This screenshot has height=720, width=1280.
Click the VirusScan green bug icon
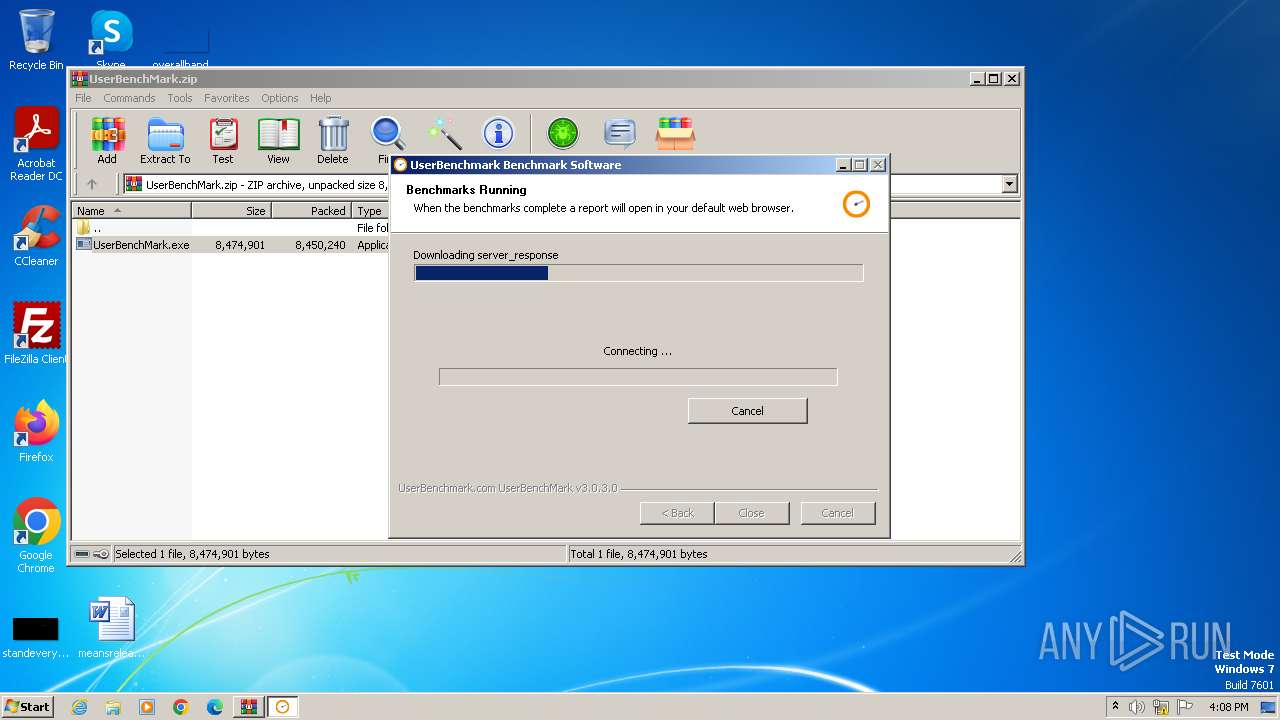tap(563, 133)
